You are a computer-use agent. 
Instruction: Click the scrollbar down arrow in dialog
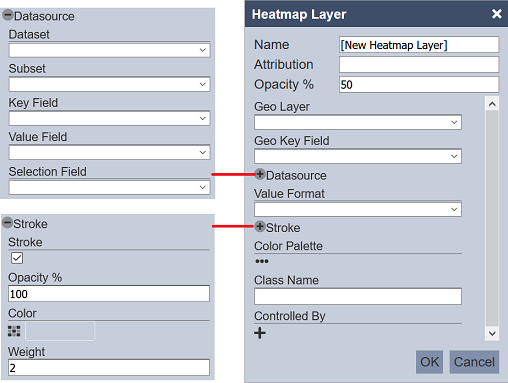tap(492, 333)
